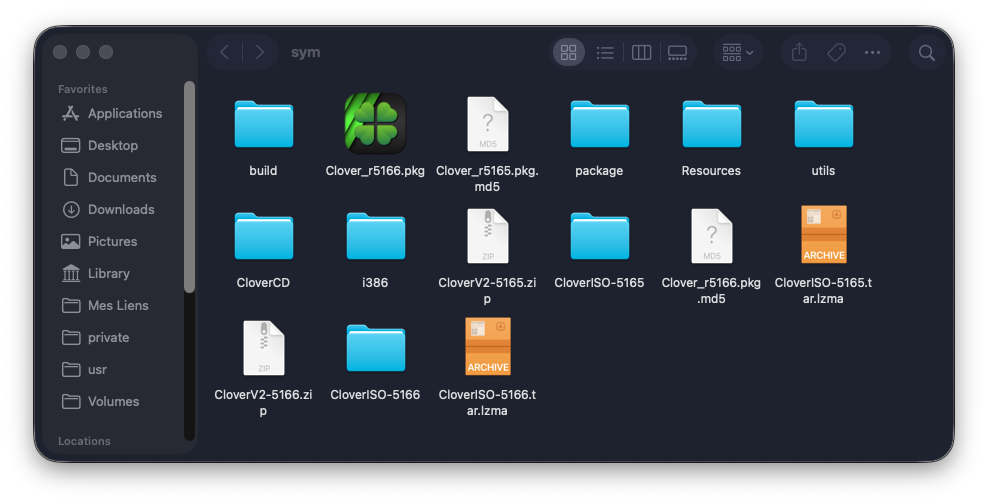Switch to icon grid view
Viewport: 988px width, 504px height.
[x=568, y=52]
